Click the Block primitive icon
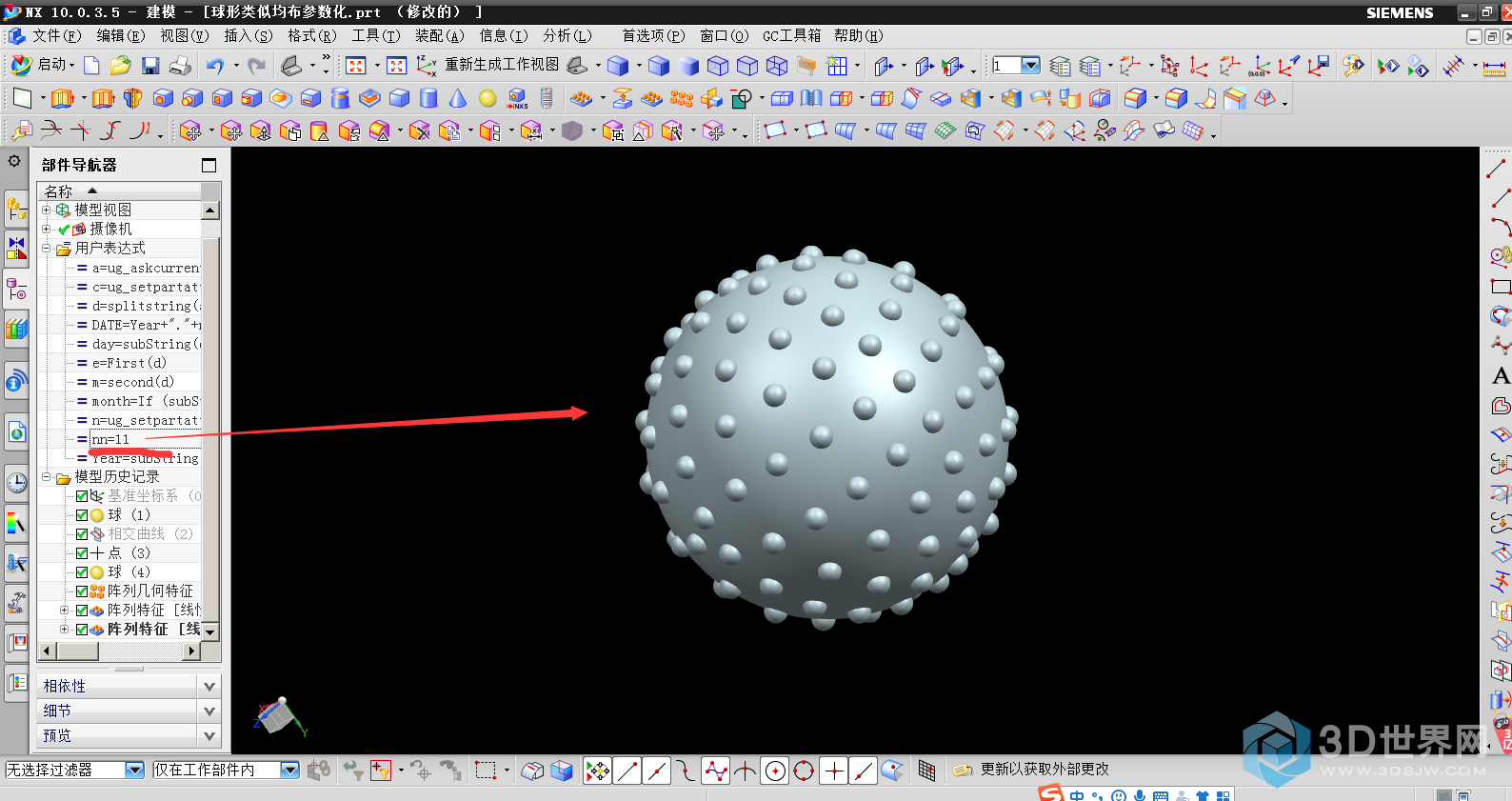The image size is (1512, 801). tap(399, 98)
